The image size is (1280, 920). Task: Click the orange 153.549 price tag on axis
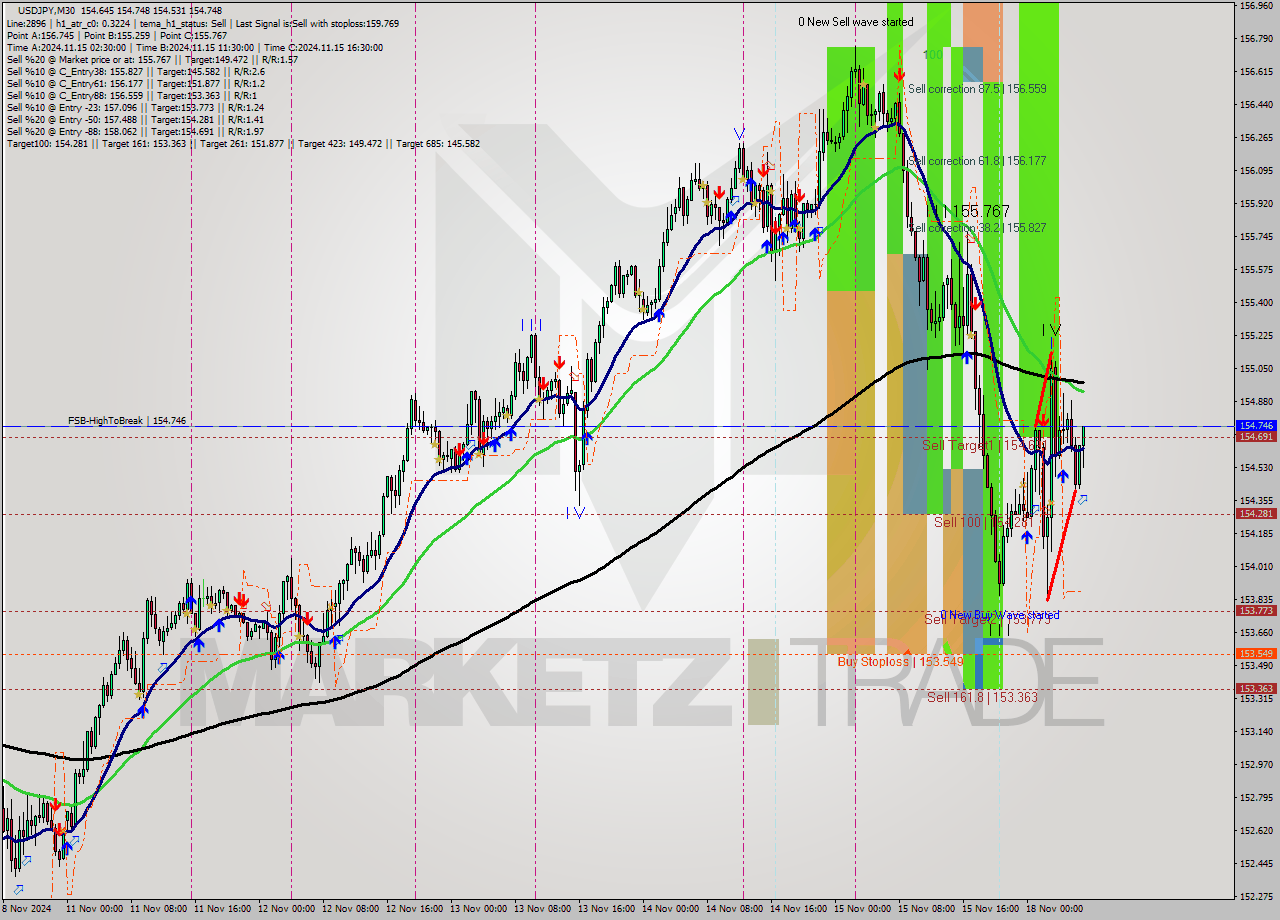tap(1256, 654)
